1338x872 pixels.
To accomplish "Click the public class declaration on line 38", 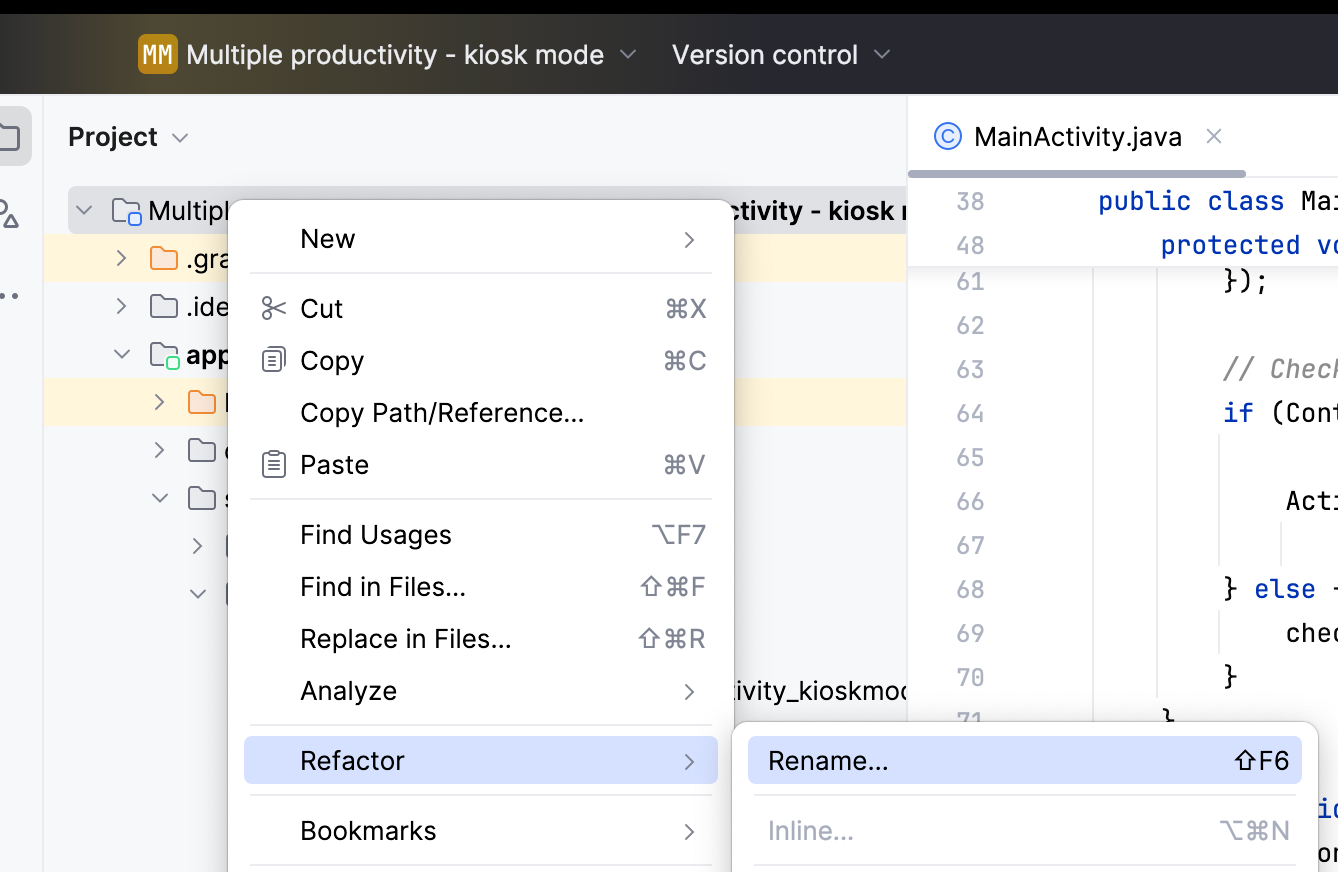I will click(x=1191, y=201).
